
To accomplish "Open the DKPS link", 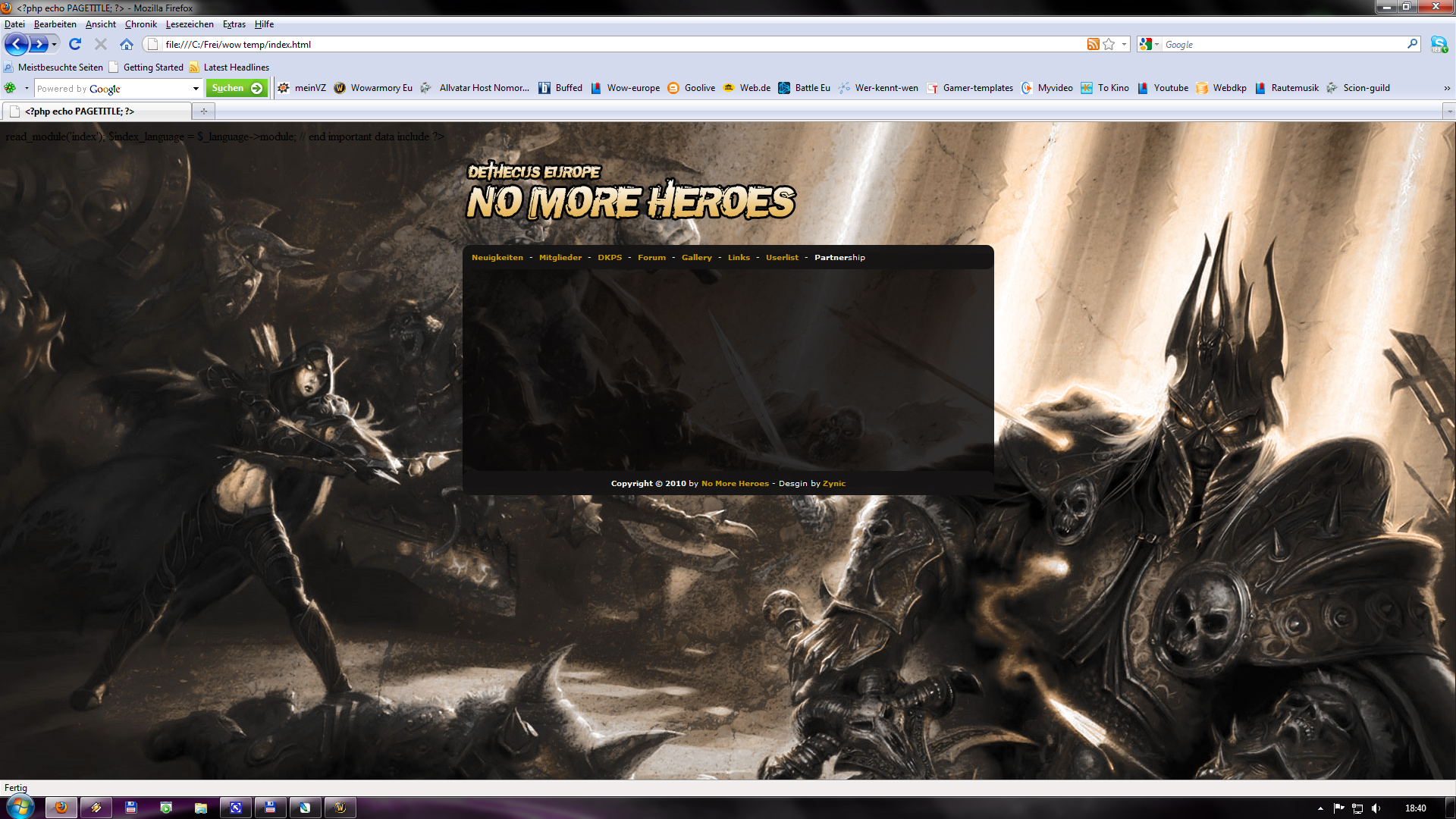I will (609, 258).
